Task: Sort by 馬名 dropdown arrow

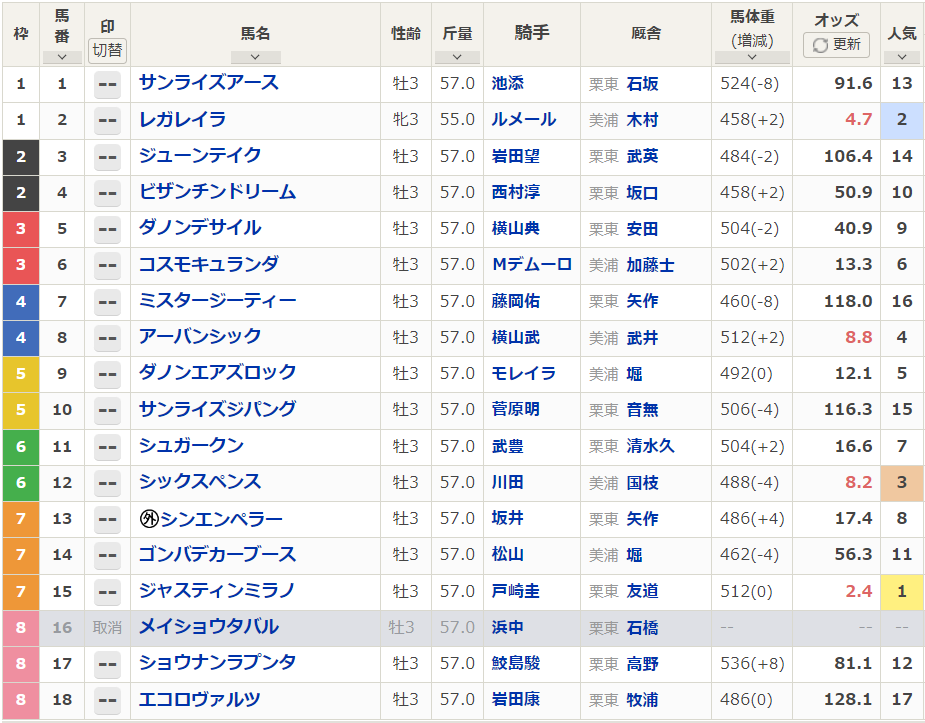Action: (255, 57)
